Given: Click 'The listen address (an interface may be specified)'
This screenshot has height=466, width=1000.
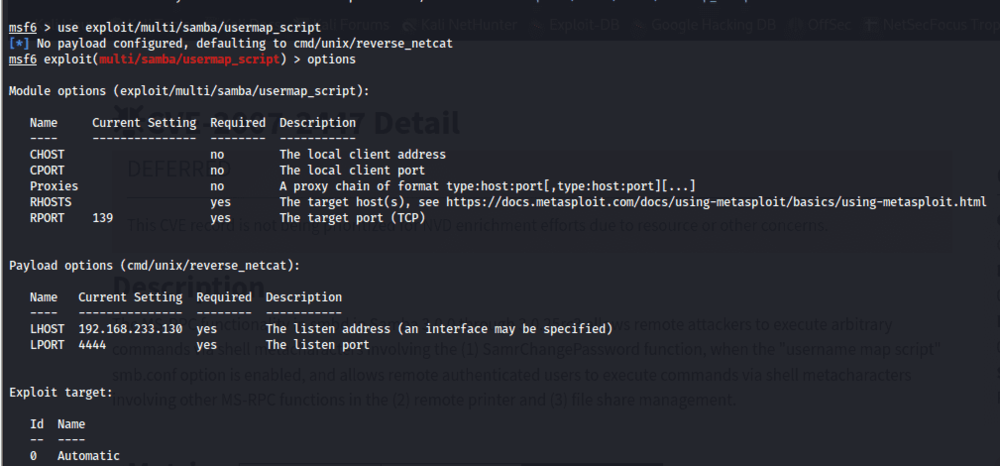Looking at the screenshot, I should [x=439, y=329].
